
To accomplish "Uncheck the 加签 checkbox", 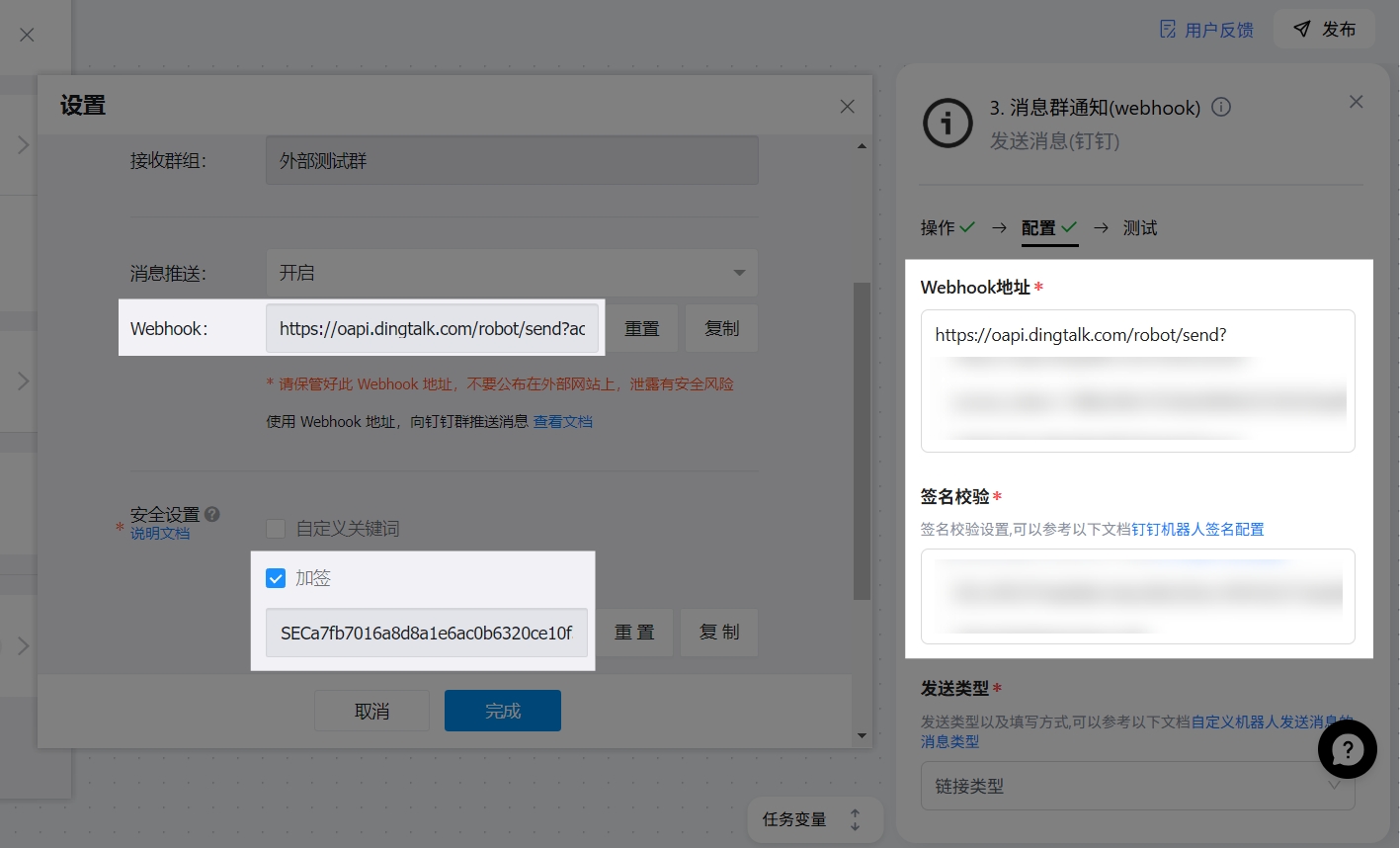I will coord(277,578).
